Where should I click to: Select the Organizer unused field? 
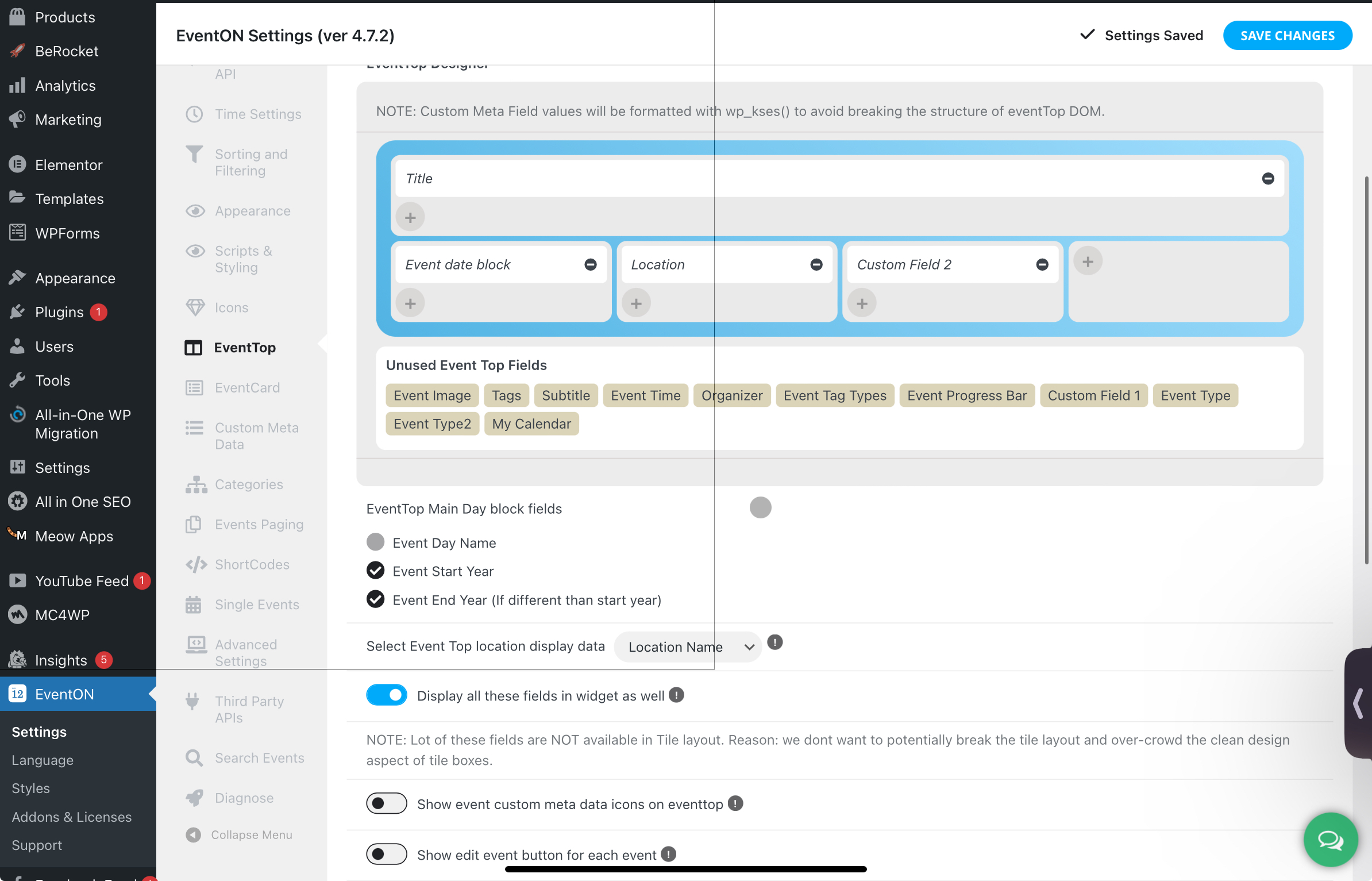[x=732, y=395]
